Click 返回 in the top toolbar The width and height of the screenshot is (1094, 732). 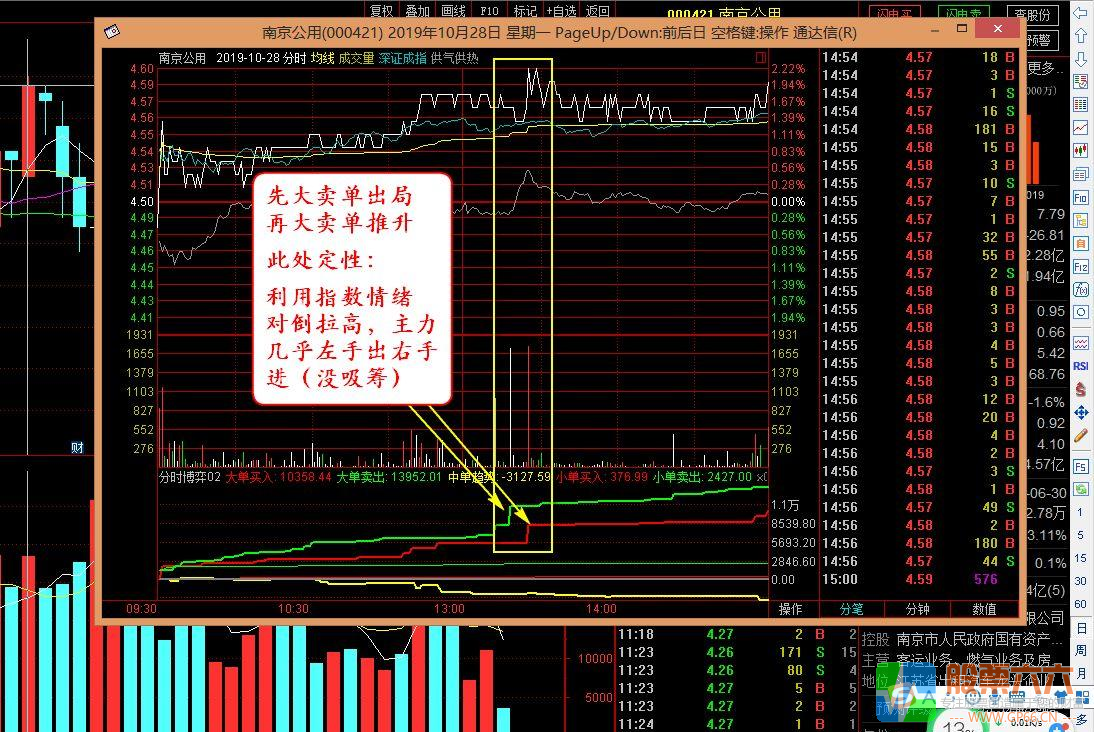[597, 10]
